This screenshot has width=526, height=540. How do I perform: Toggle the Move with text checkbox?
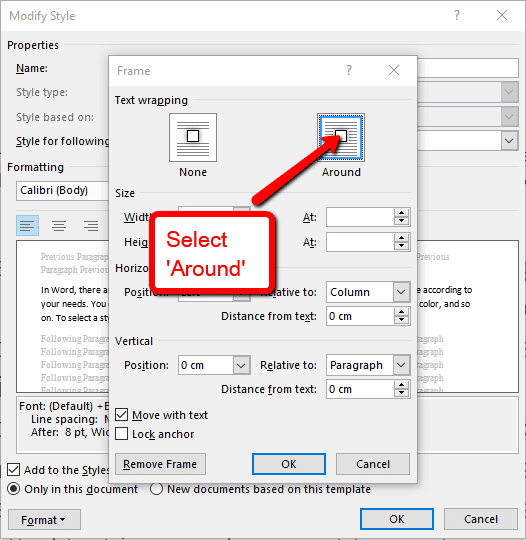(x=121, y=415)
